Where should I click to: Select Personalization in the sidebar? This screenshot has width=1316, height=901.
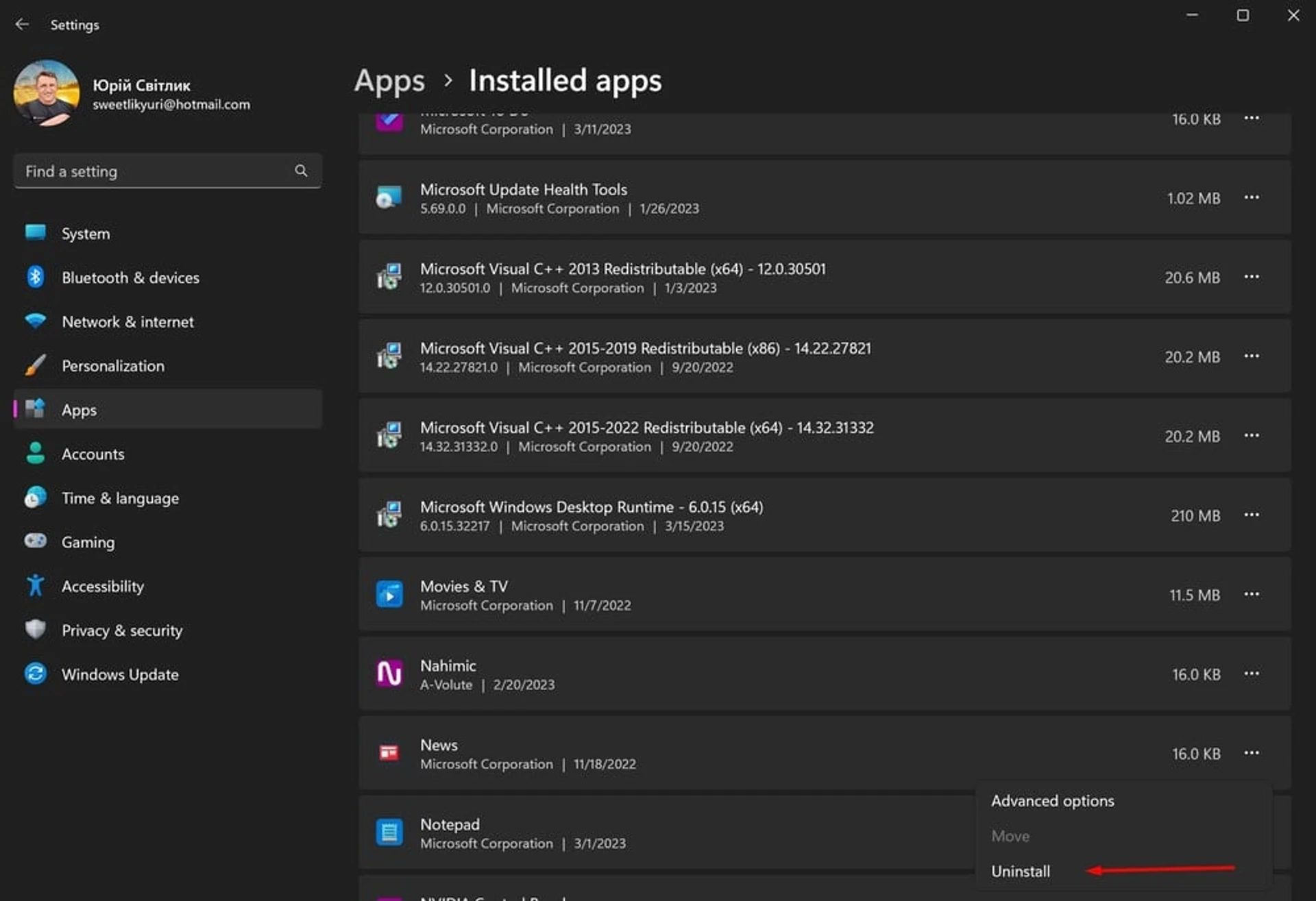tap(167, 366)
